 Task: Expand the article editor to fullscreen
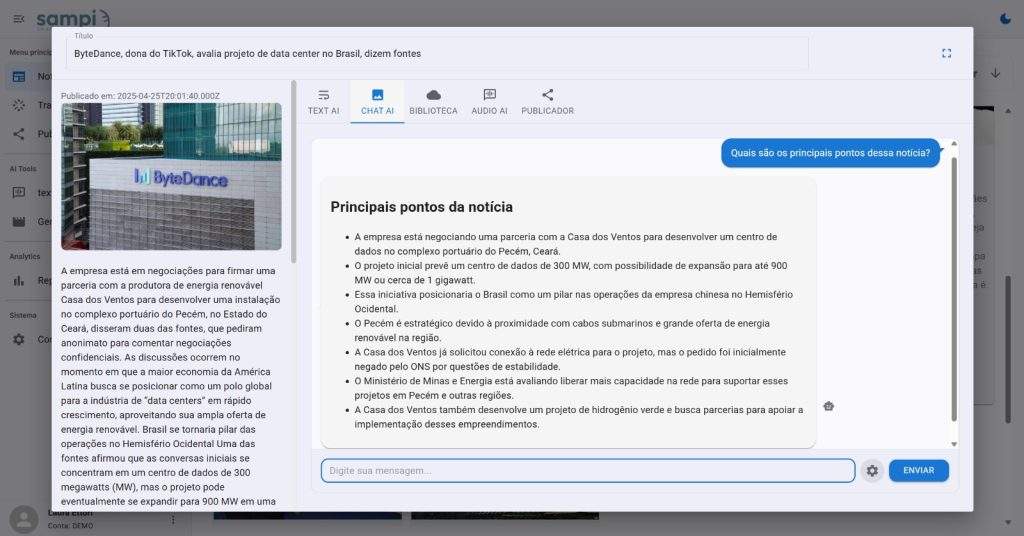click(x=946, y=53)
